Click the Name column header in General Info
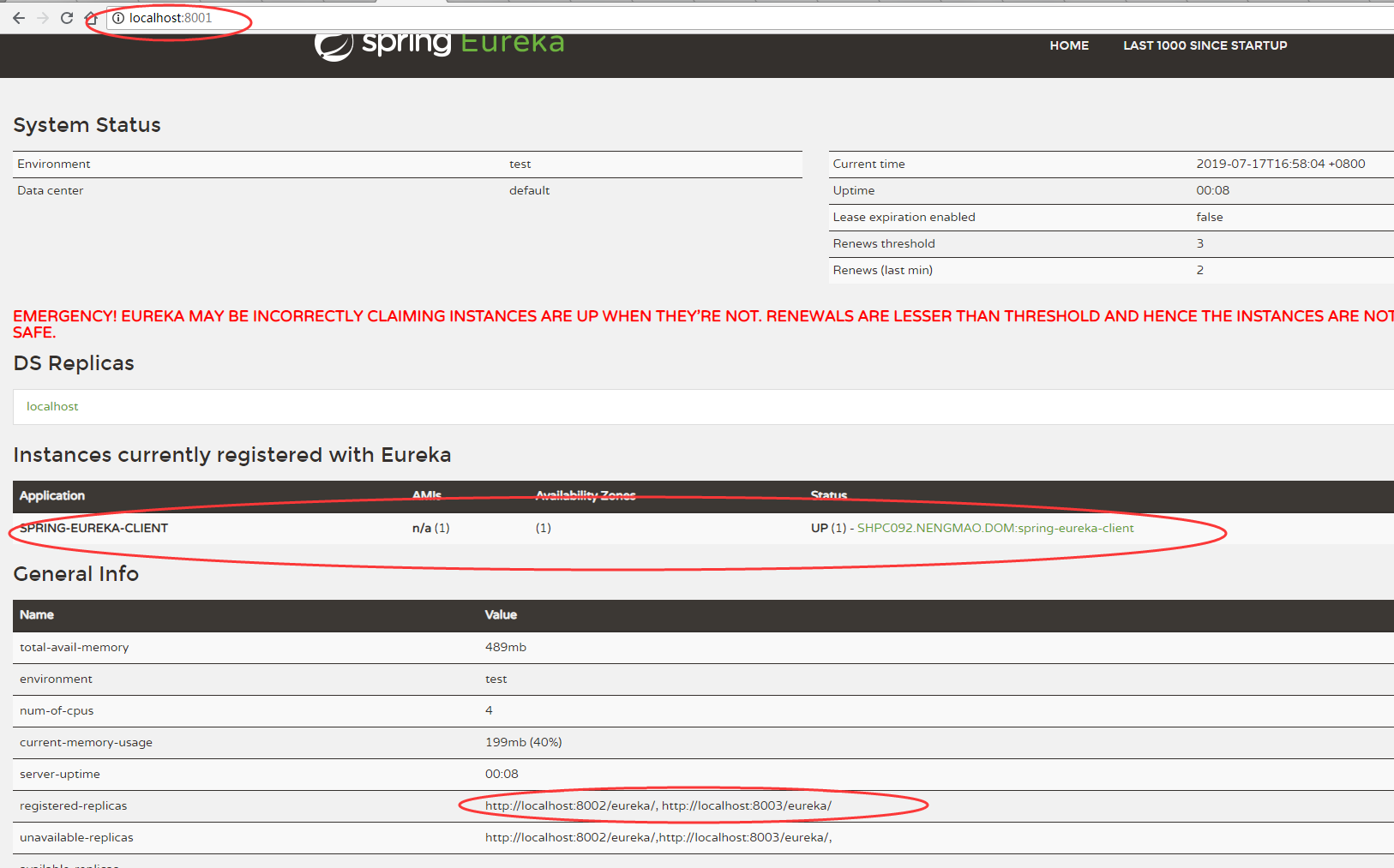Screen dimensions: 1394x868 [37, 614]
